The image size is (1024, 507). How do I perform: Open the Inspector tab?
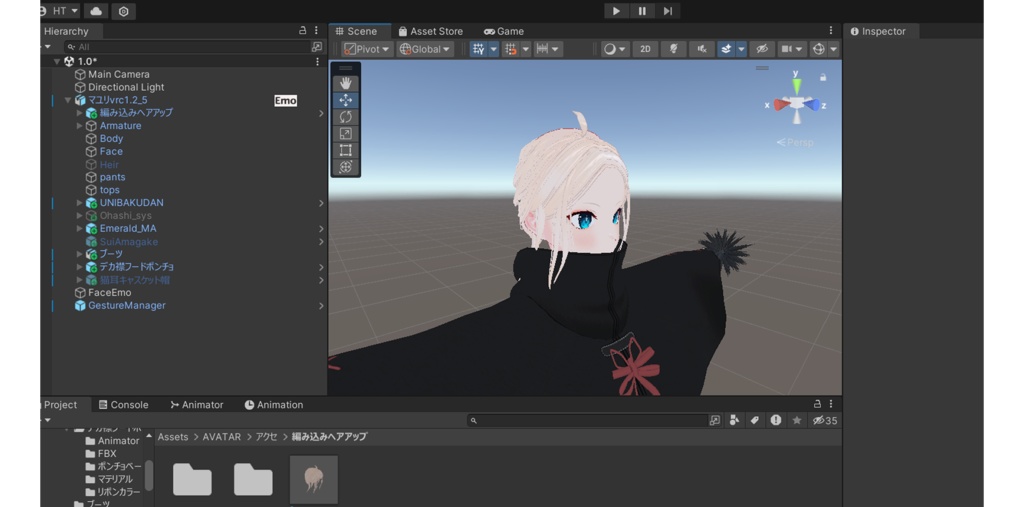pyautogui.click(x=878, y=31)
